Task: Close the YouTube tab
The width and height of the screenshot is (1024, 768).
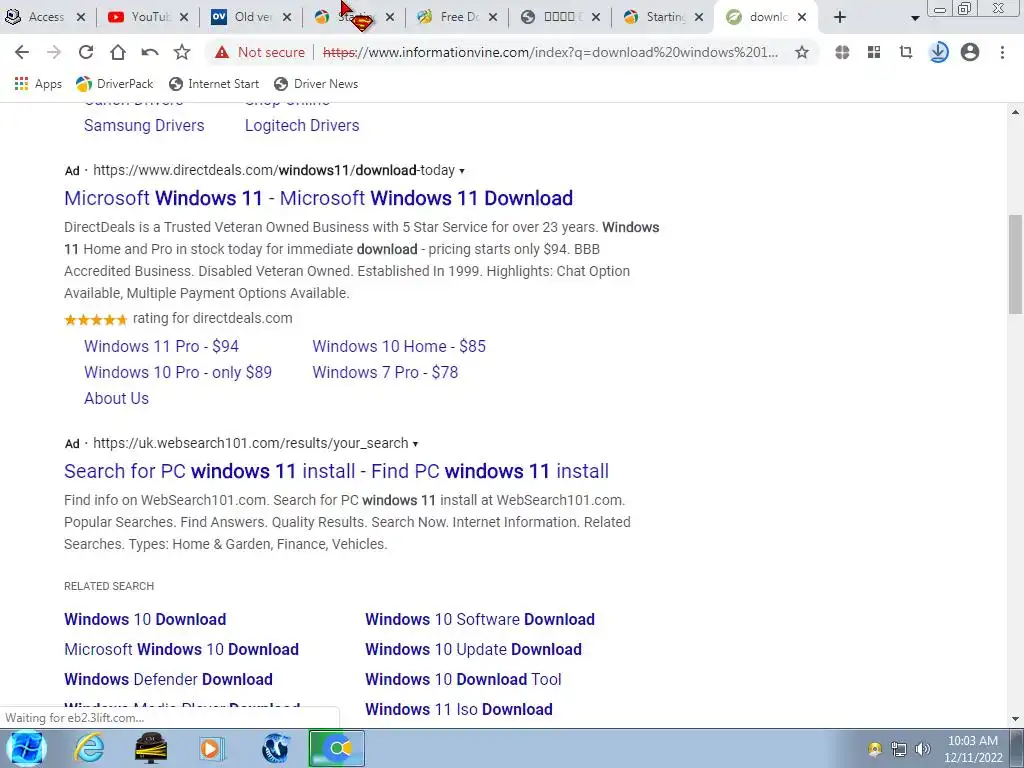Action: click(x=184, y=18)
